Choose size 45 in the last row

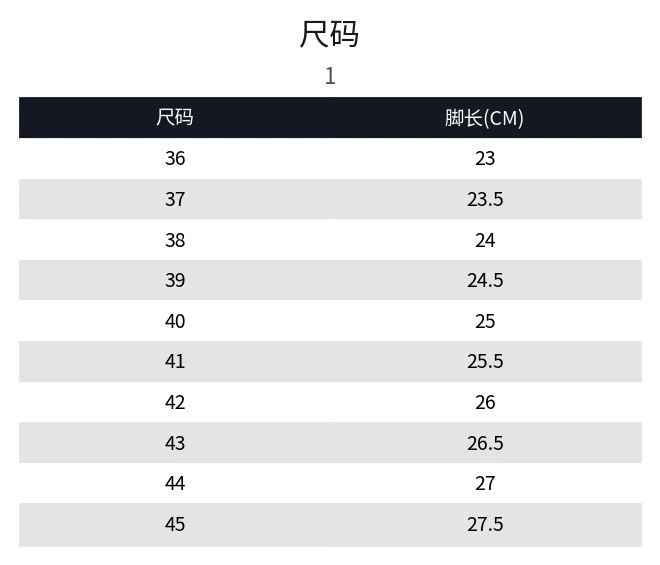175,524
